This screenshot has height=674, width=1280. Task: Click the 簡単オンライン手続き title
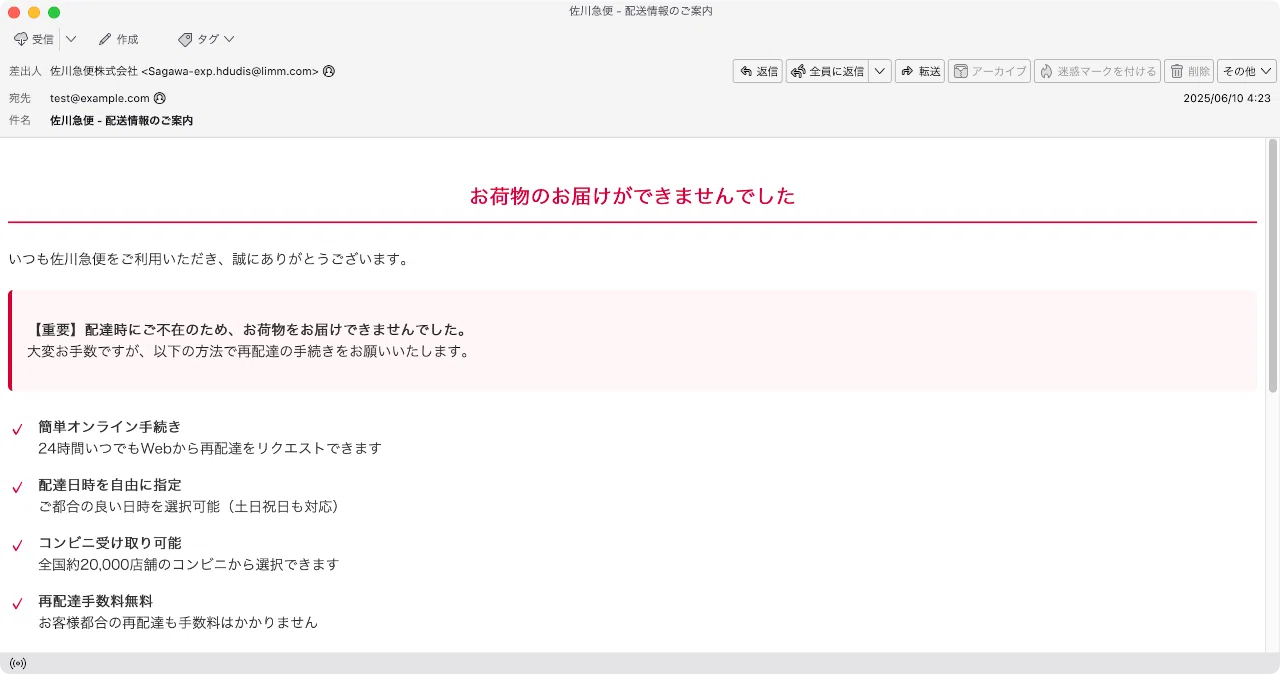tap(110, 426)
